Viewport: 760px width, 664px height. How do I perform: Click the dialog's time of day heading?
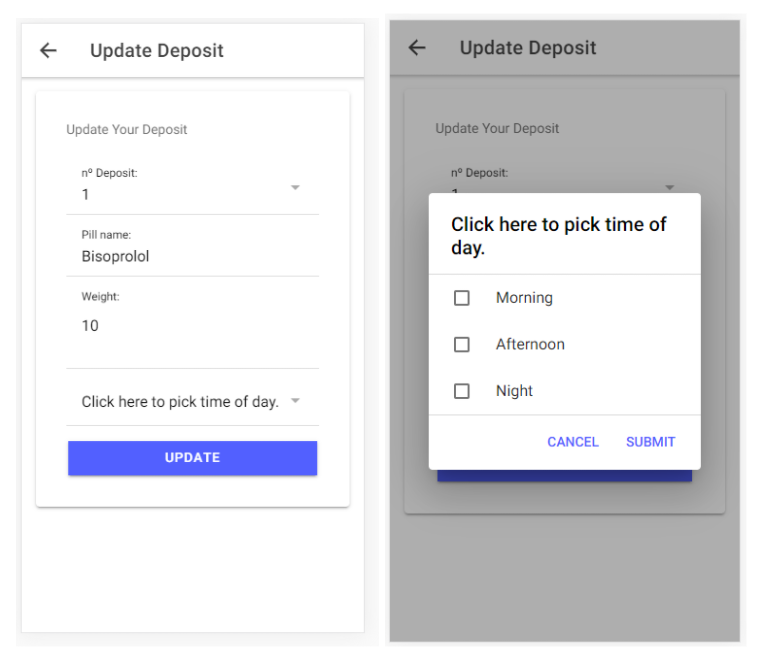(x=558, y=236)
